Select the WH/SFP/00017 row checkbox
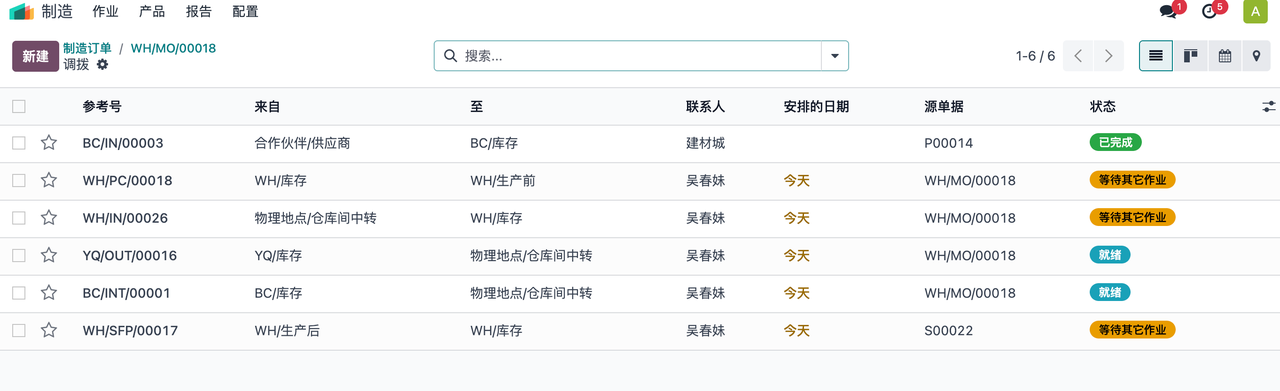 [x=19, y=330]
